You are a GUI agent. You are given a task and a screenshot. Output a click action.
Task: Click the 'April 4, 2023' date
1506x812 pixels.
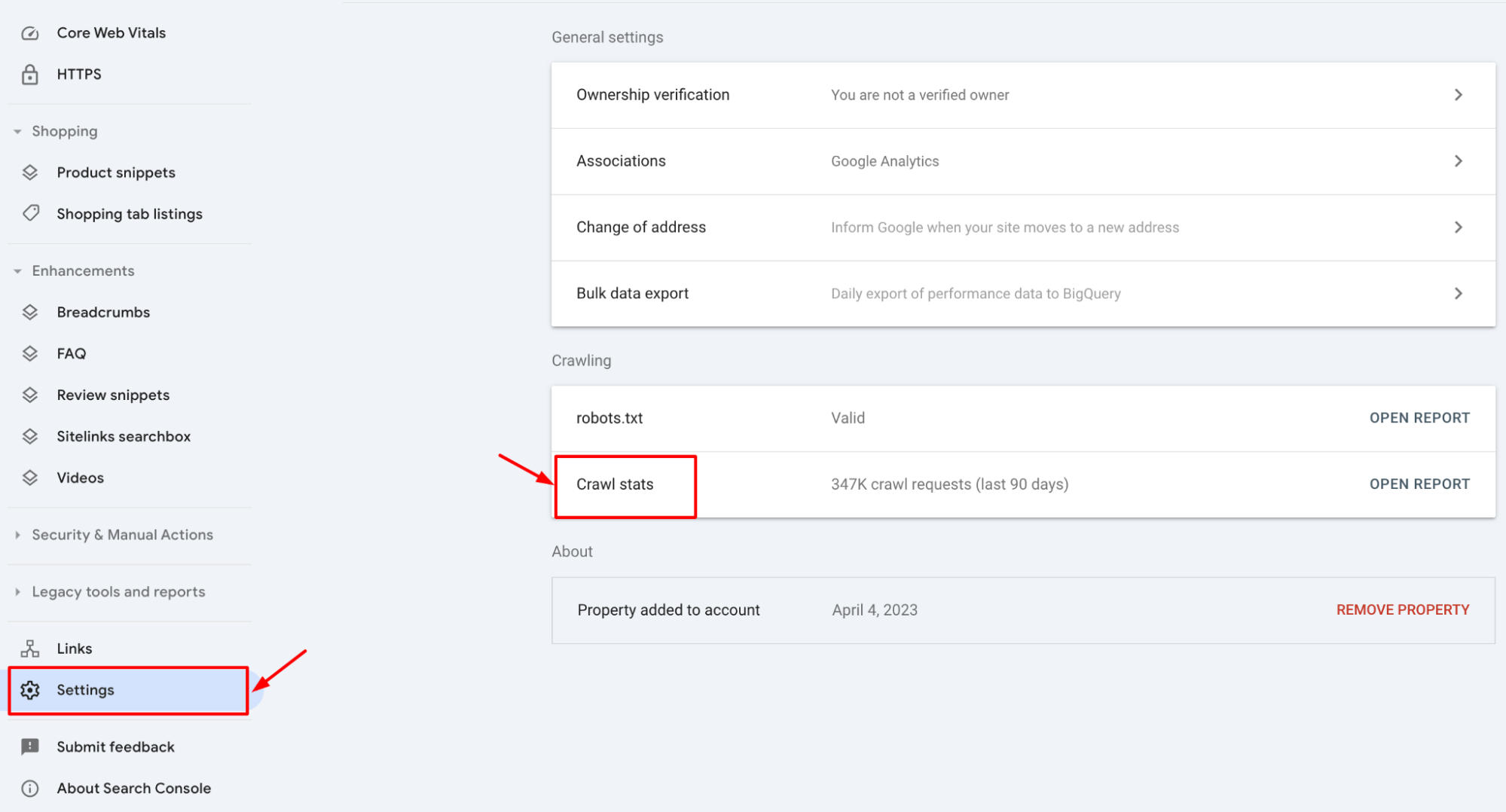pos(875,610)
